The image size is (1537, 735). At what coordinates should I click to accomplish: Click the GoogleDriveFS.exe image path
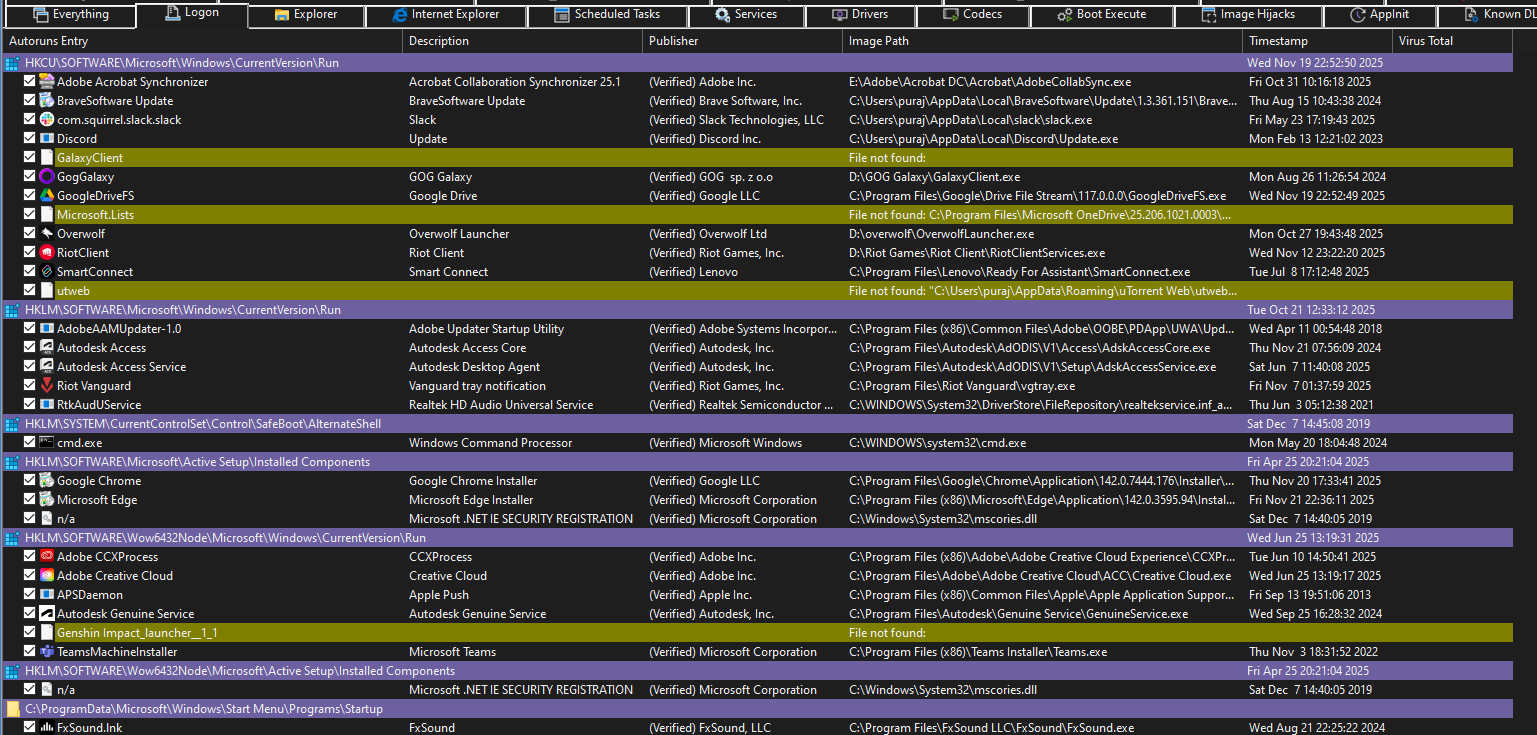(x=1037, y=196)
